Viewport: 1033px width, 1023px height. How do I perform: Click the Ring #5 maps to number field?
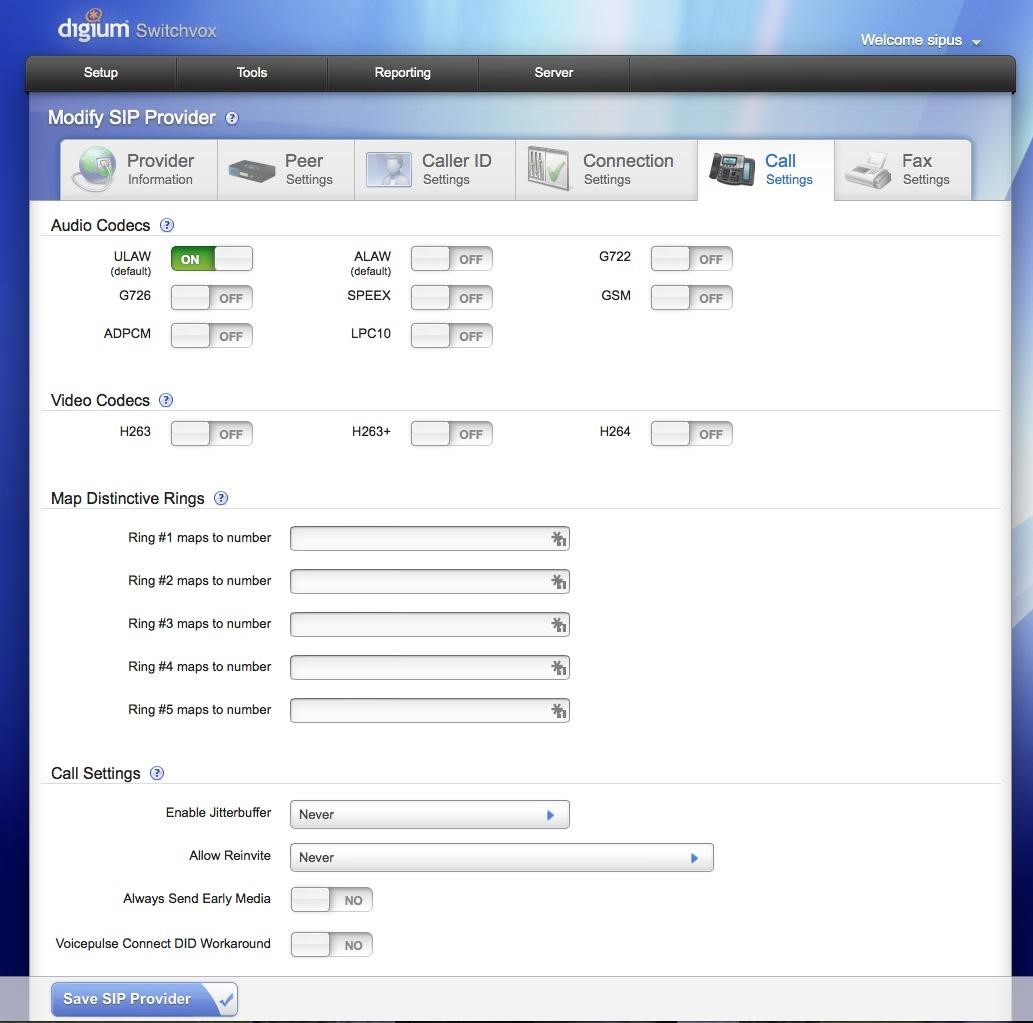coord(430,711)
